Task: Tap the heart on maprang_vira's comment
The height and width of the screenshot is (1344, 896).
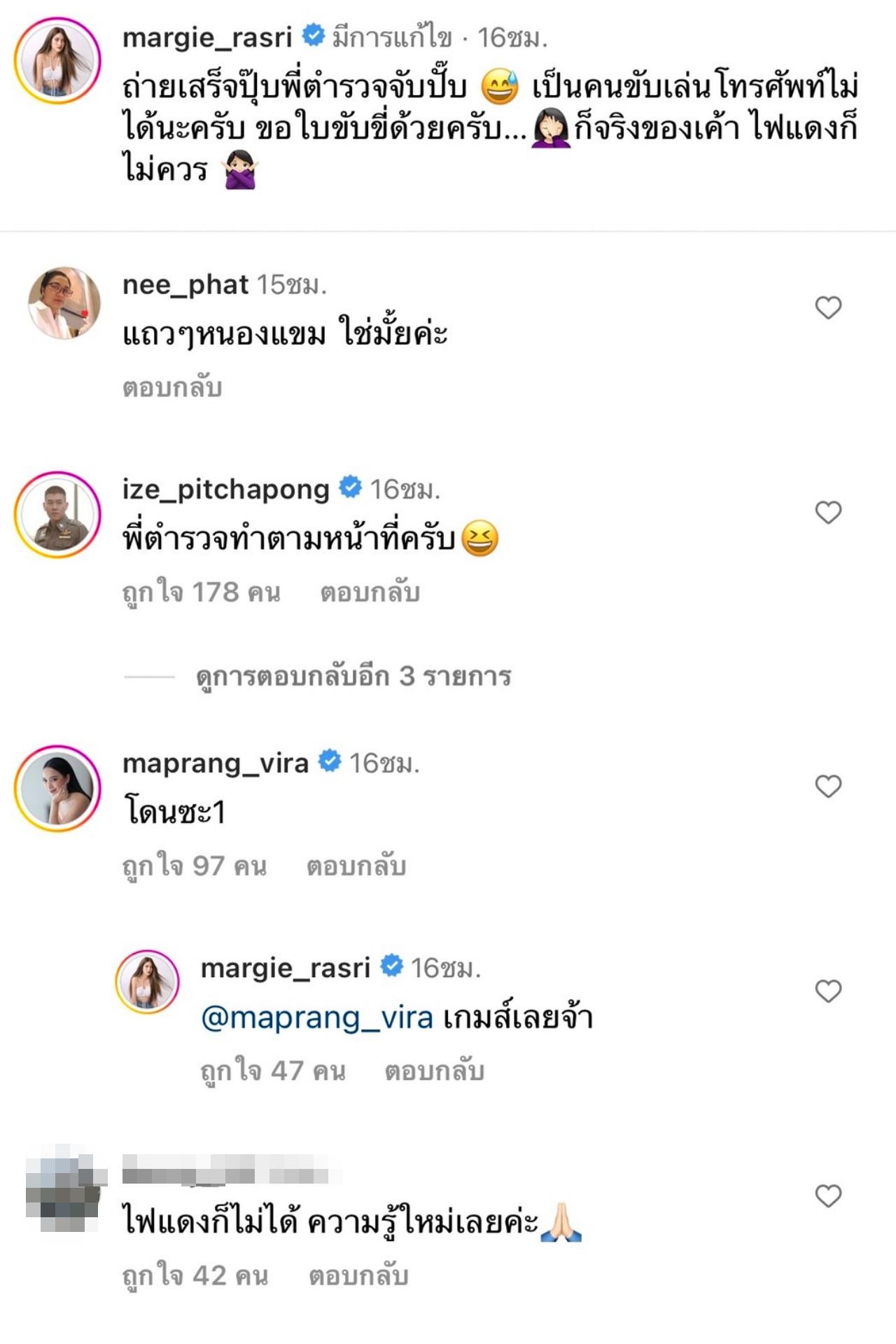Action: coord(828,787)
